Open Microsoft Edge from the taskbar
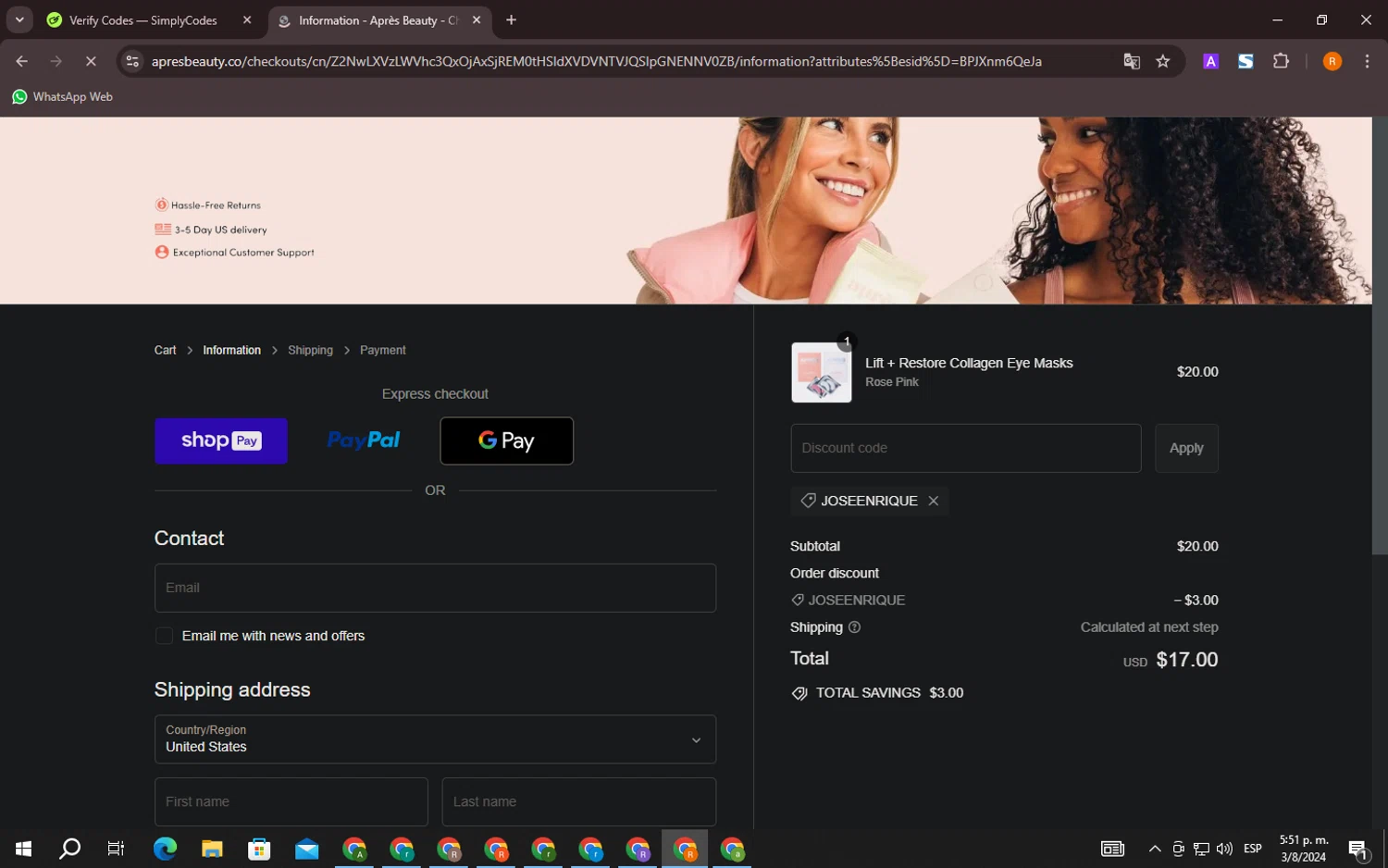Screen dimensions: 1388x868 [165, 849]
